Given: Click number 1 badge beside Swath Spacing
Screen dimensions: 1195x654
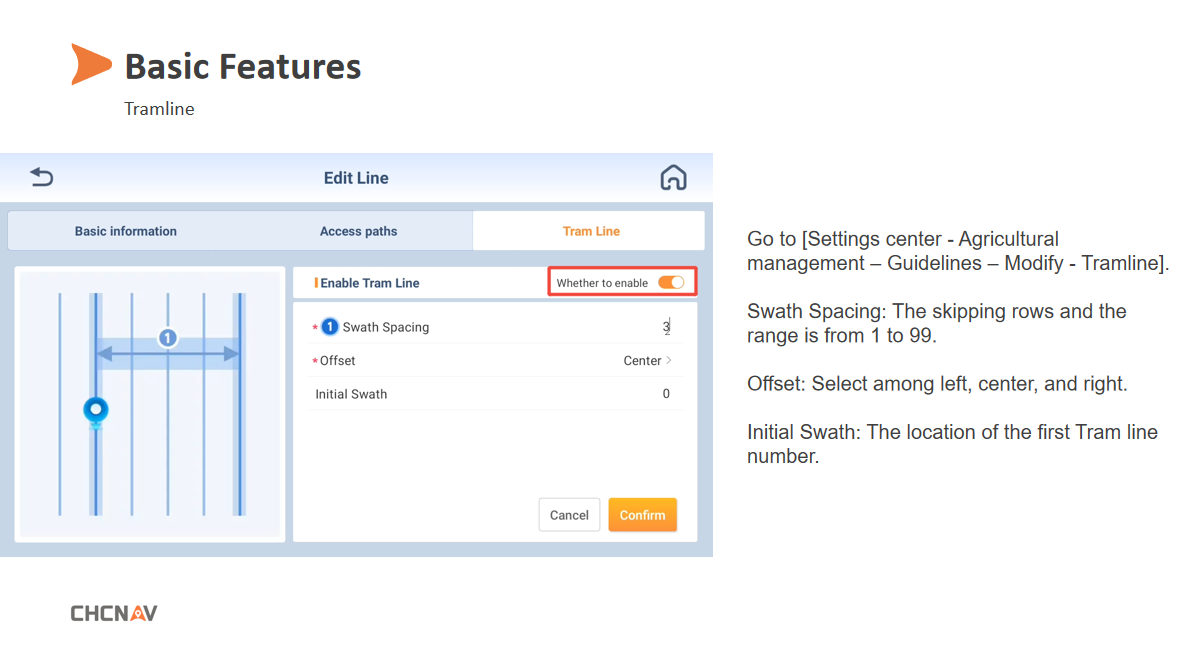Looking at the screenshot, I should [330, 327].
